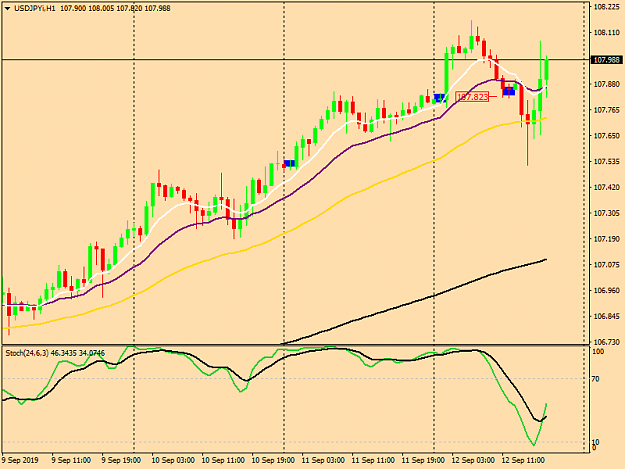The width and height of the screenshot is (625, 469).
Task: Click the stochastic scale value 100
Action: click(x=598, y=352)
